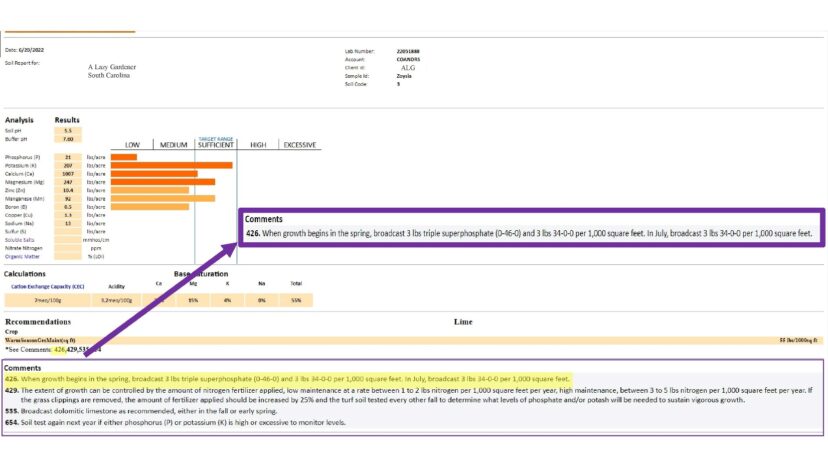
Task: Click the "Calculations" section heading
Action: click(x=25, y=274)
